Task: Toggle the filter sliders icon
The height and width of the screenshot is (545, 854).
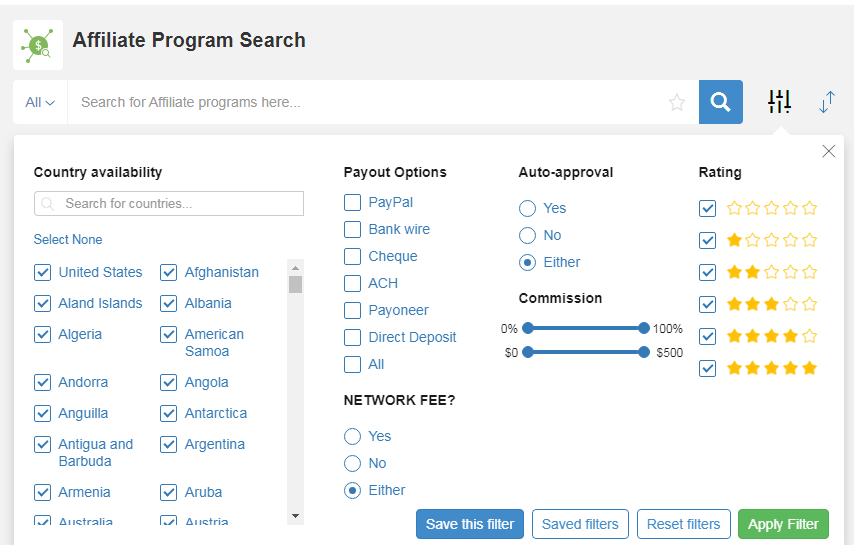Action: pos(779,102)
